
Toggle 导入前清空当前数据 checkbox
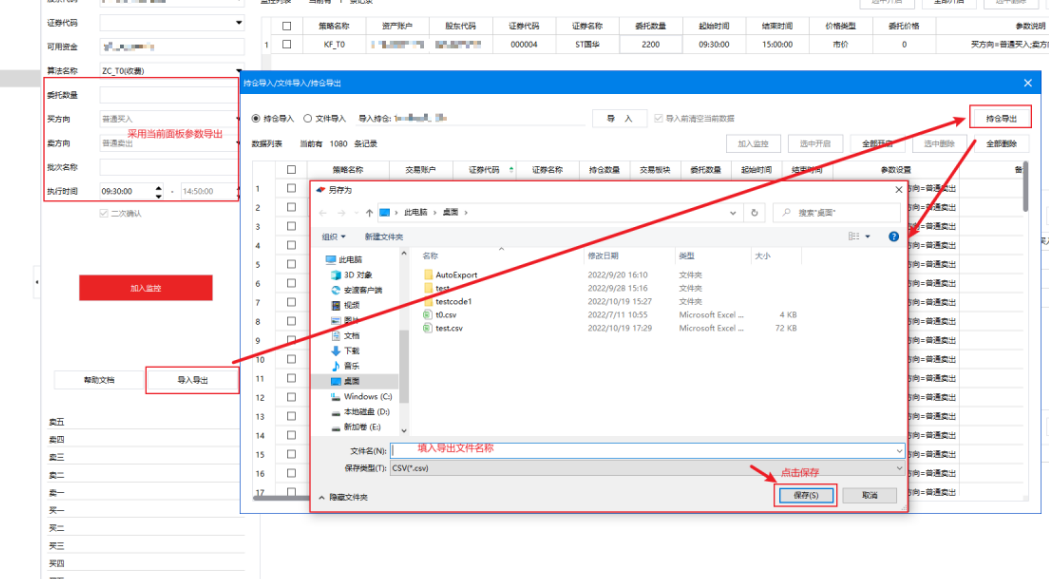(658, 118)
